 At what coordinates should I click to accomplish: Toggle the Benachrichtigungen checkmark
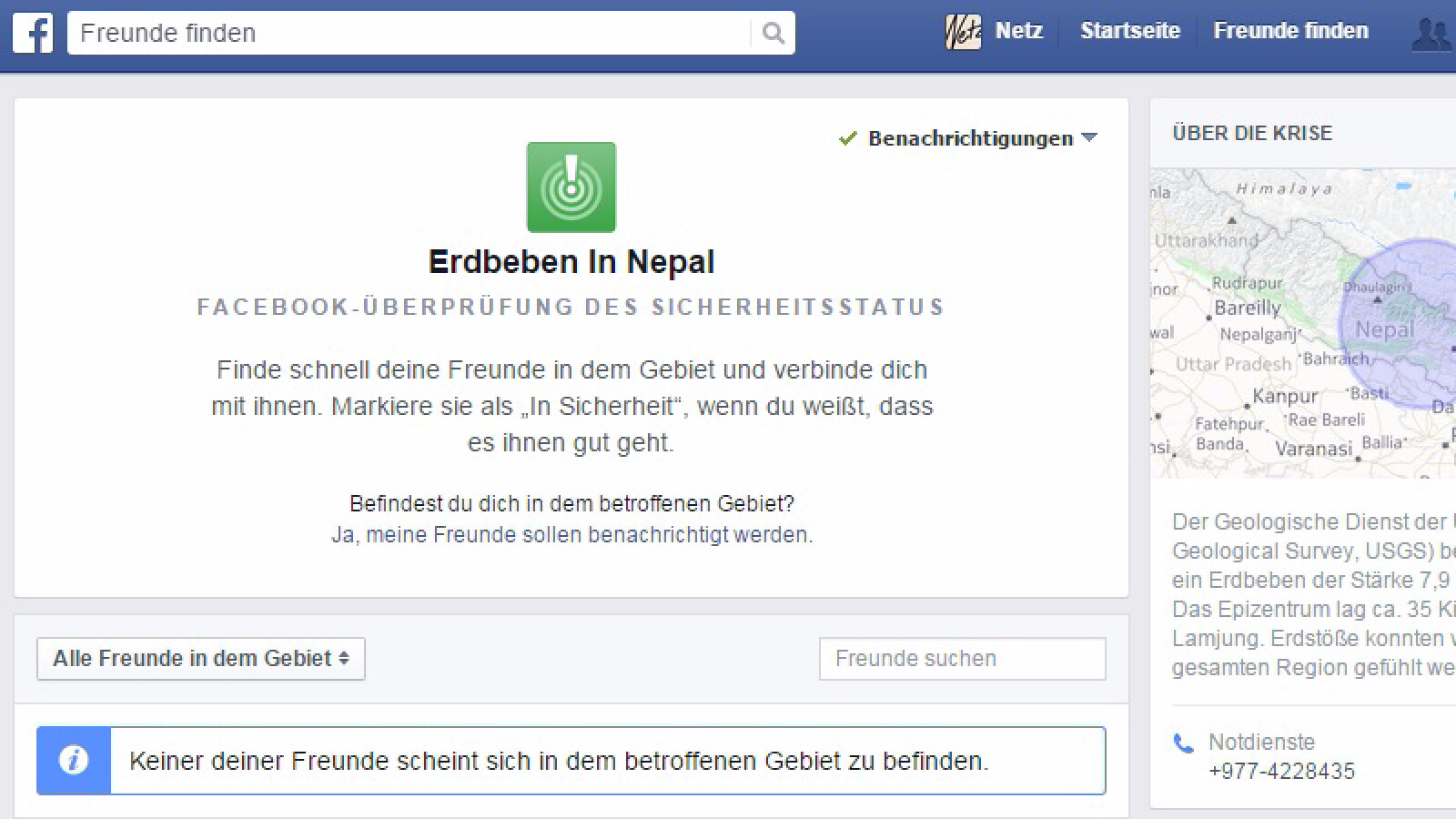848,138
